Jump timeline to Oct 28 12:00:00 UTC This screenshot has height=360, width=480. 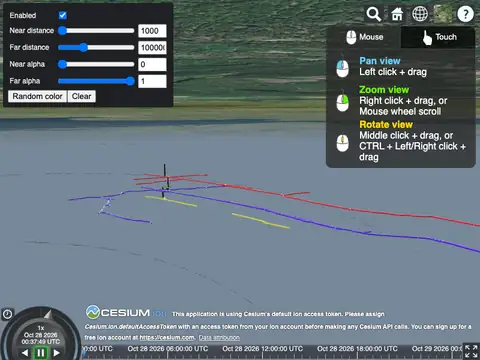263,349
